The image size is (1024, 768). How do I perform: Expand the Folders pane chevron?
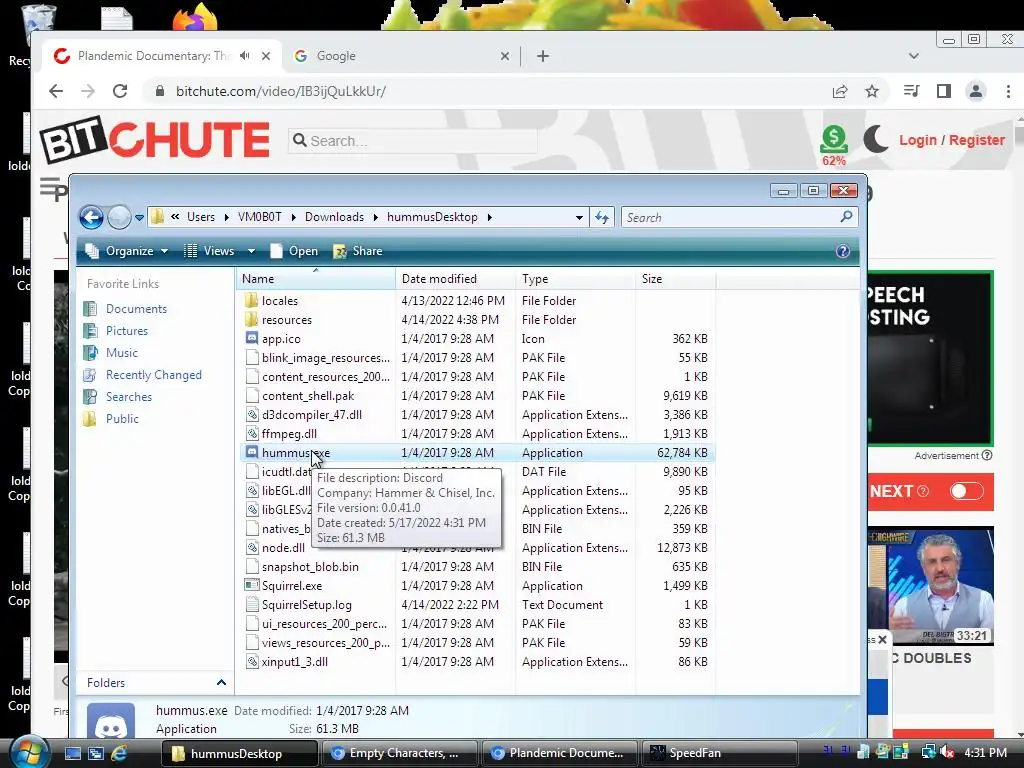click(x=221, y=682)
